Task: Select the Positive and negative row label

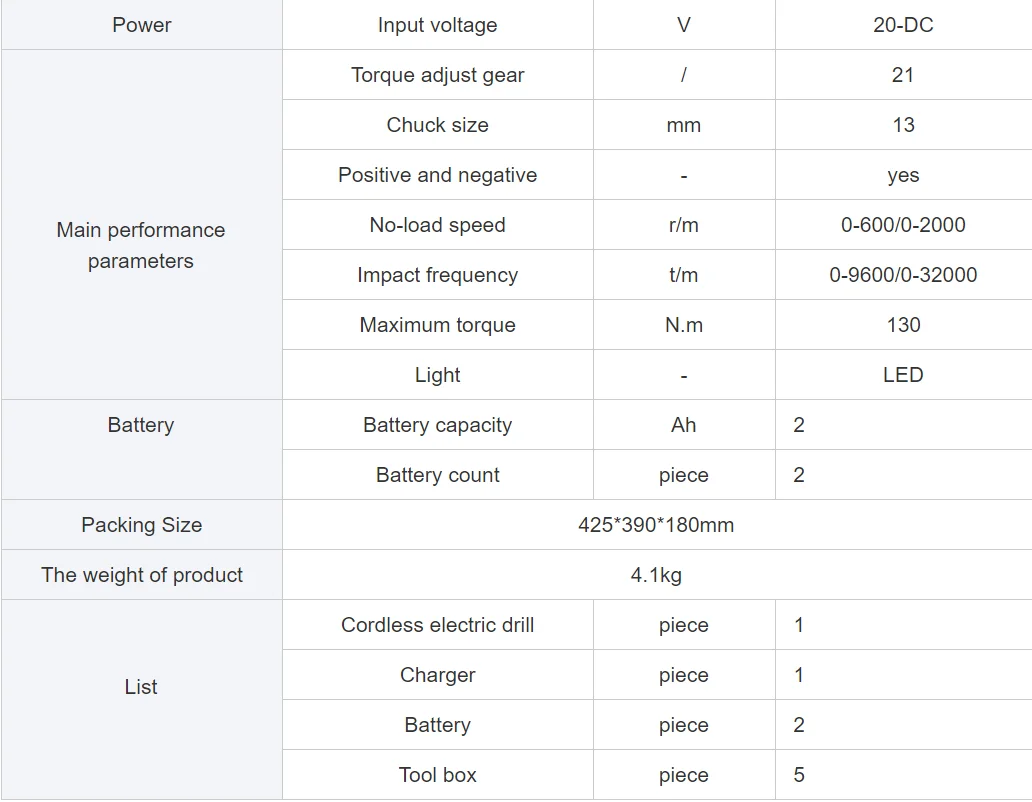Action: (x=437, y=175)
